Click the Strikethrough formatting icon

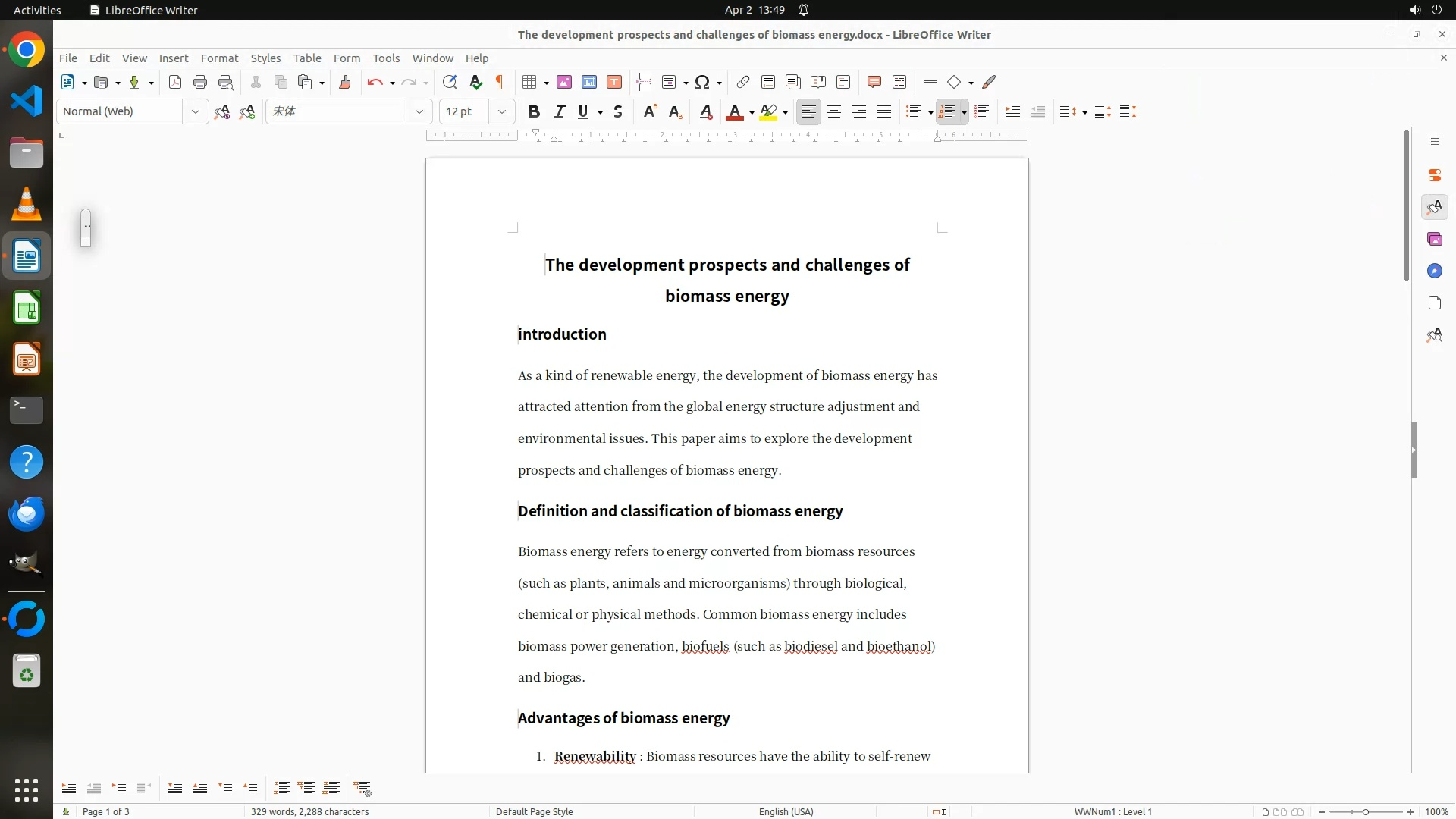[x=618, y=111]
